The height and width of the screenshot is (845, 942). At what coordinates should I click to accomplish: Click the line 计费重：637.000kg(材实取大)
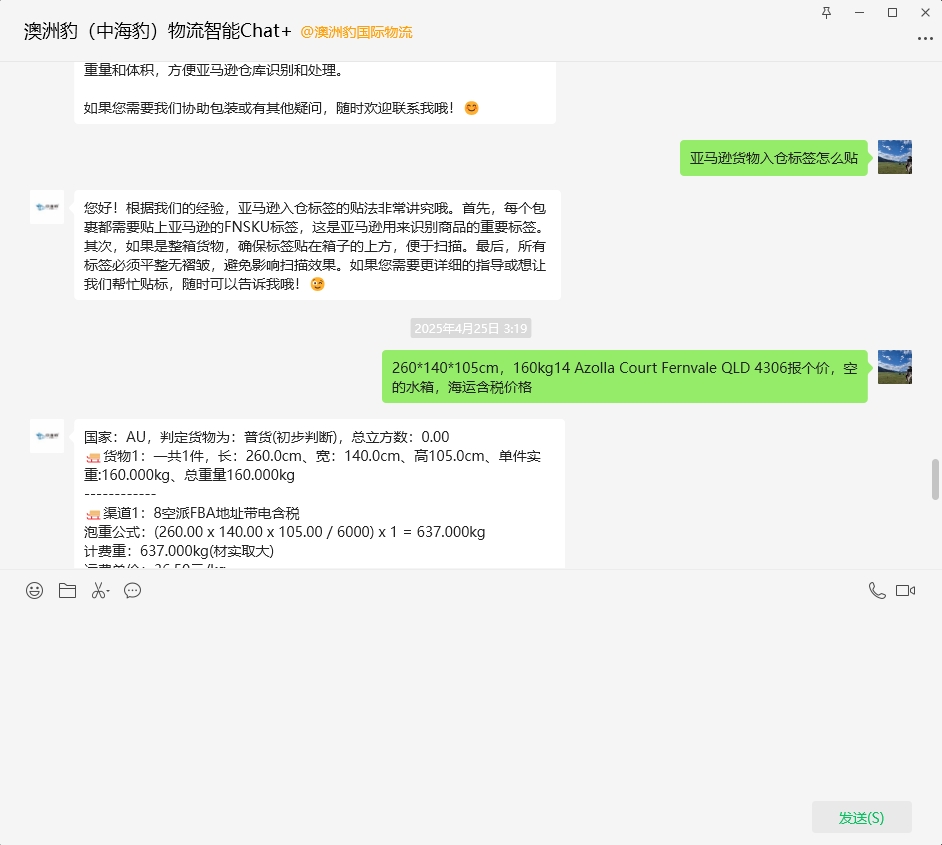(x=179, y=551)
